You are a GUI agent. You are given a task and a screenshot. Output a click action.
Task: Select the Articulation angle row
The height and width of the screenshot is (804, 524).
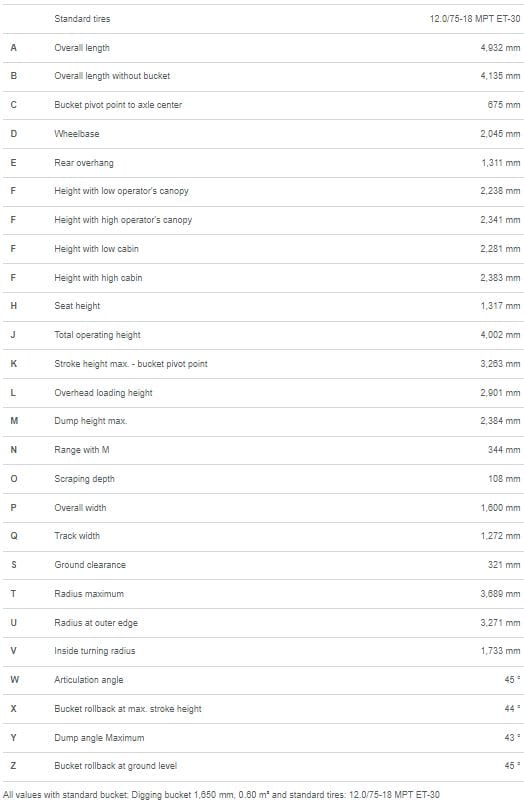pos(264,680)
